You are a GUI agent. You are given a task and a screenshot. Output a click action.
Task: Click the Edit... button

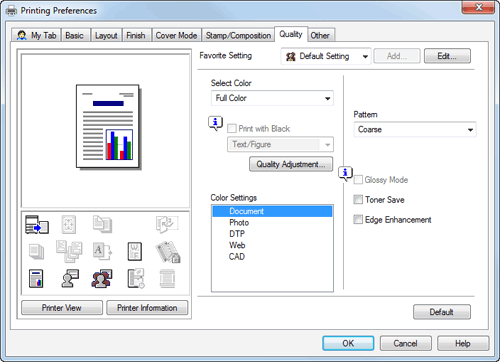447,56
